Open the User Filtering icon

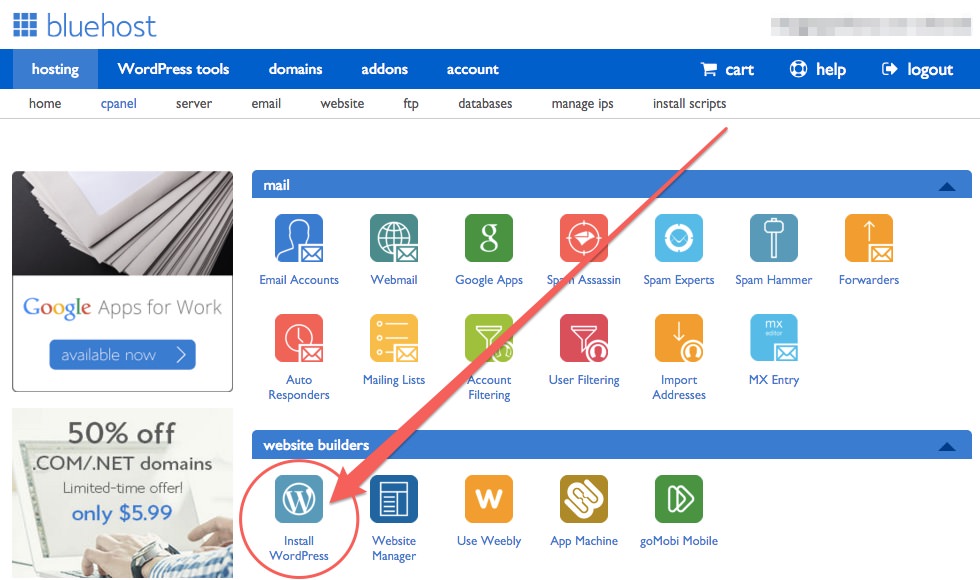pos(584,338)
